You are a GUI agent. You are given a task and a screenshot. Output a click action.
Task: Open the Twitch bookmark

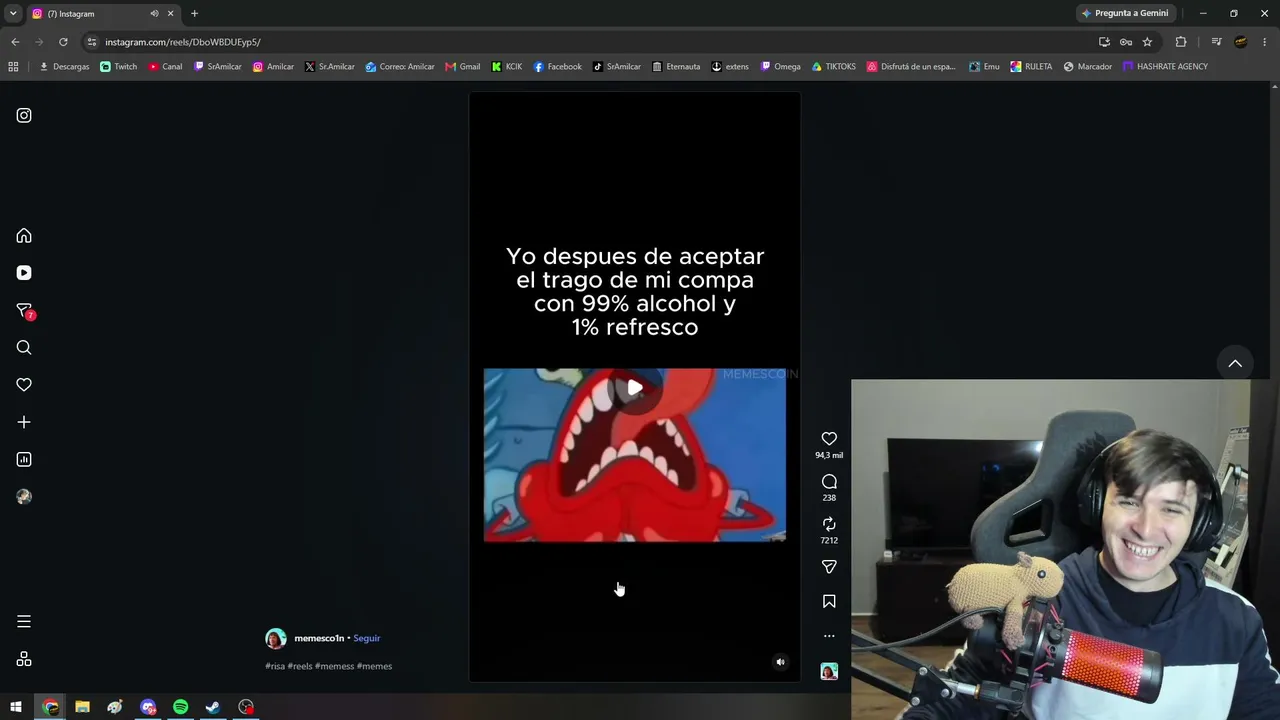(119, 67)
